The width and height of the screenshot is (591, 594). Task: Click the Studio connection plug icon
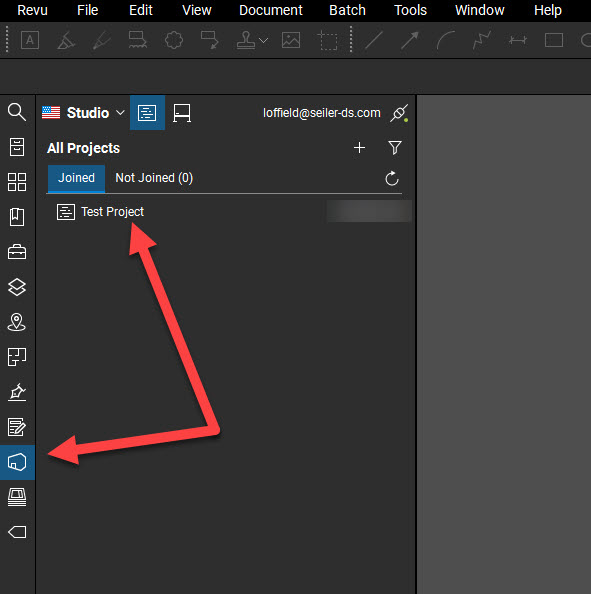(399, 113)
